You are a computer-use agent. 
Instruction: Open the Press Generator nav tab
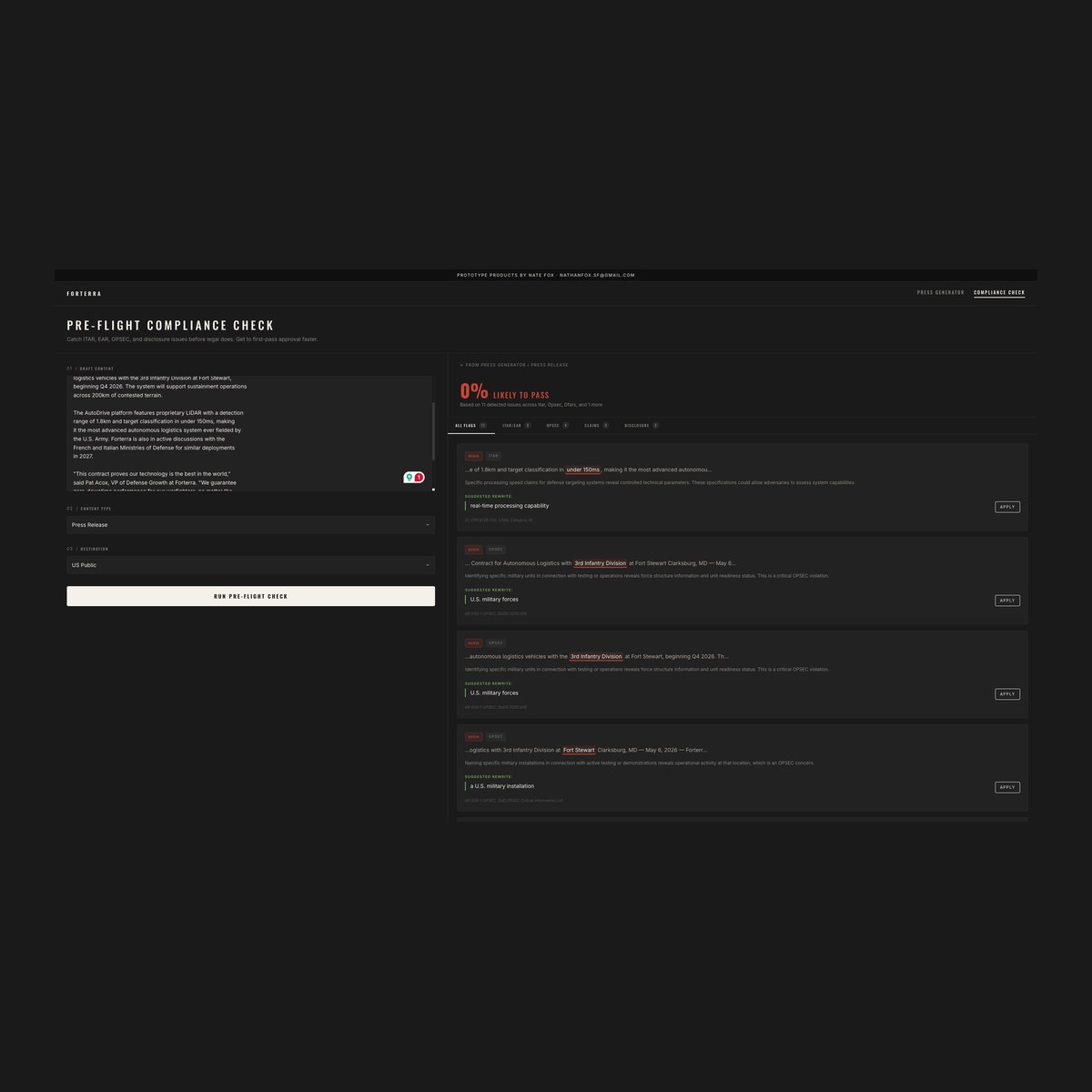pos(940,293)
